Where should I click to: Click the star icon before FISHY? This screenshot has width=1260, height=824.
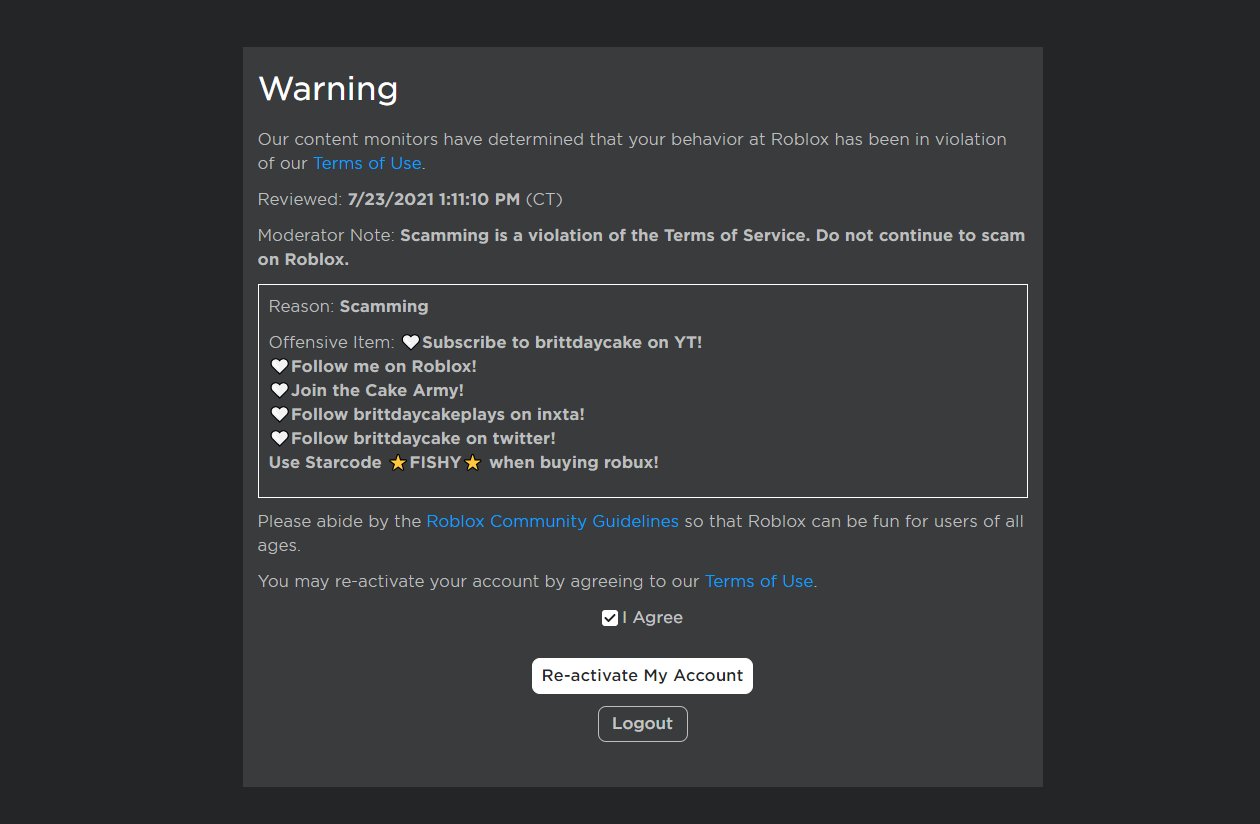(398, 463)
